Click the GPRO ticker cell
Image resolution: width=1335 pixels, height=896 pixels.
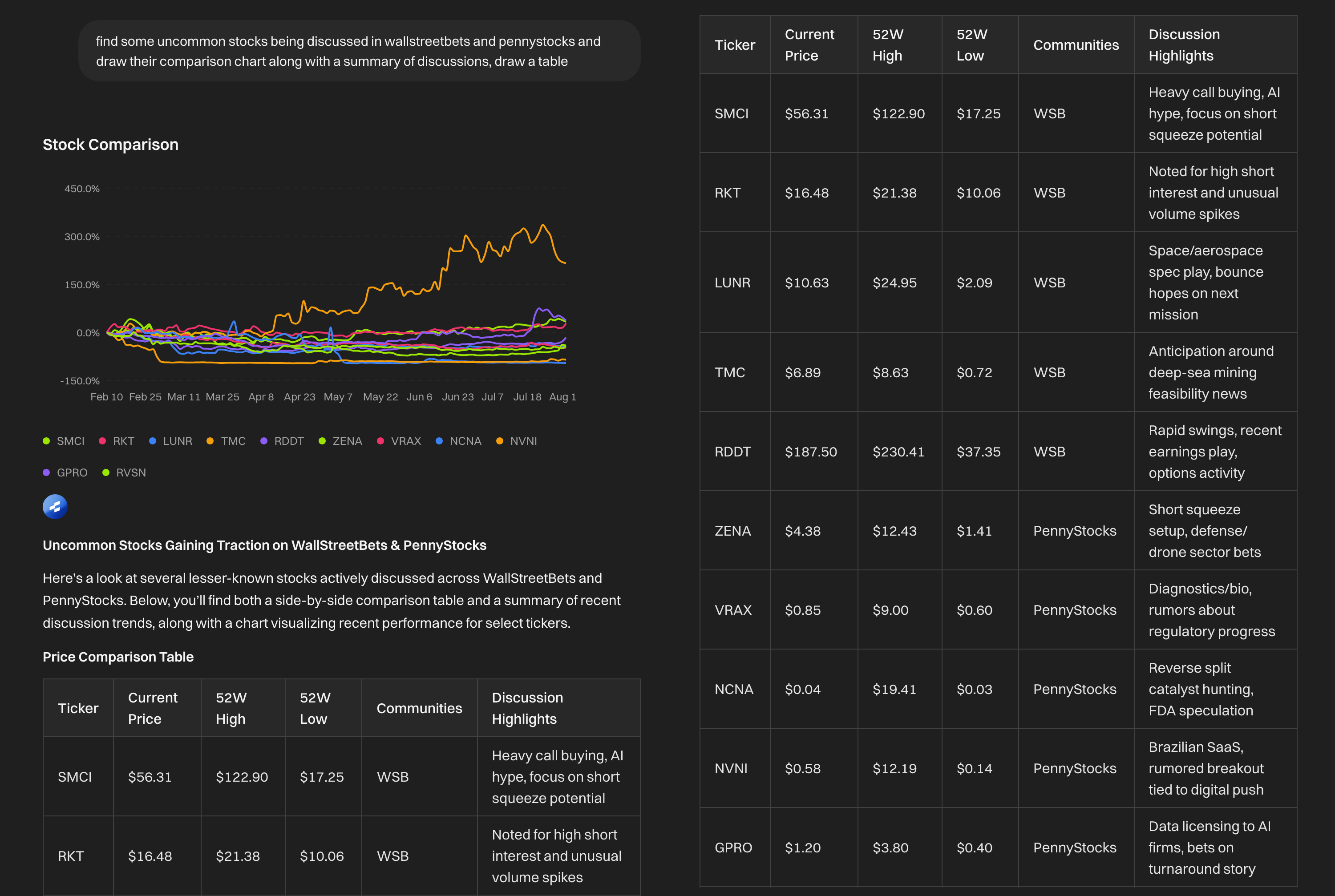733,848
